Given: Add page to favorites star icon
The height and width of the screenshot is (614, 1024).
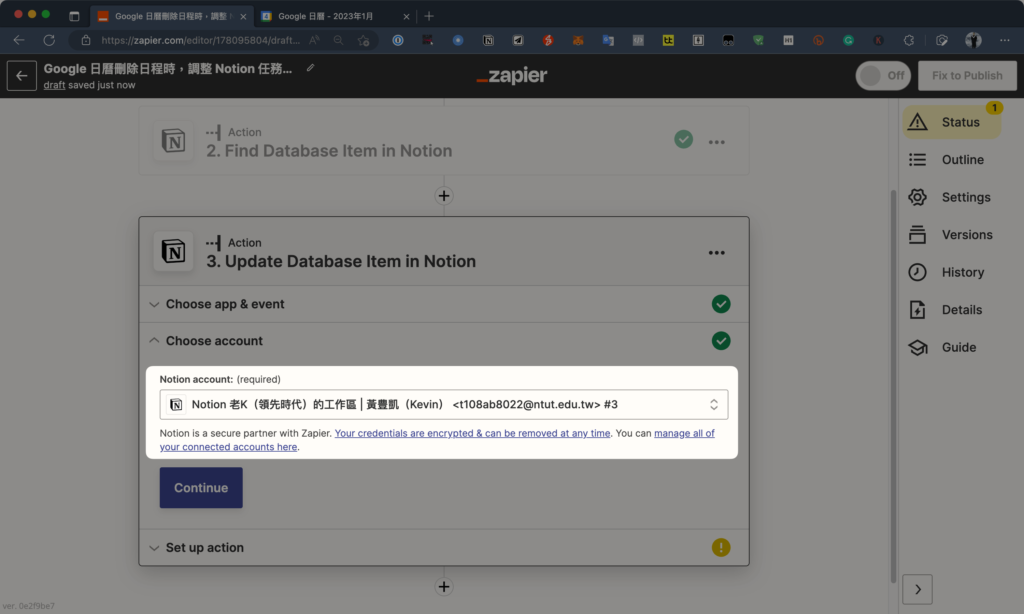Looking at the screenshot, I should tap(364, 40).
